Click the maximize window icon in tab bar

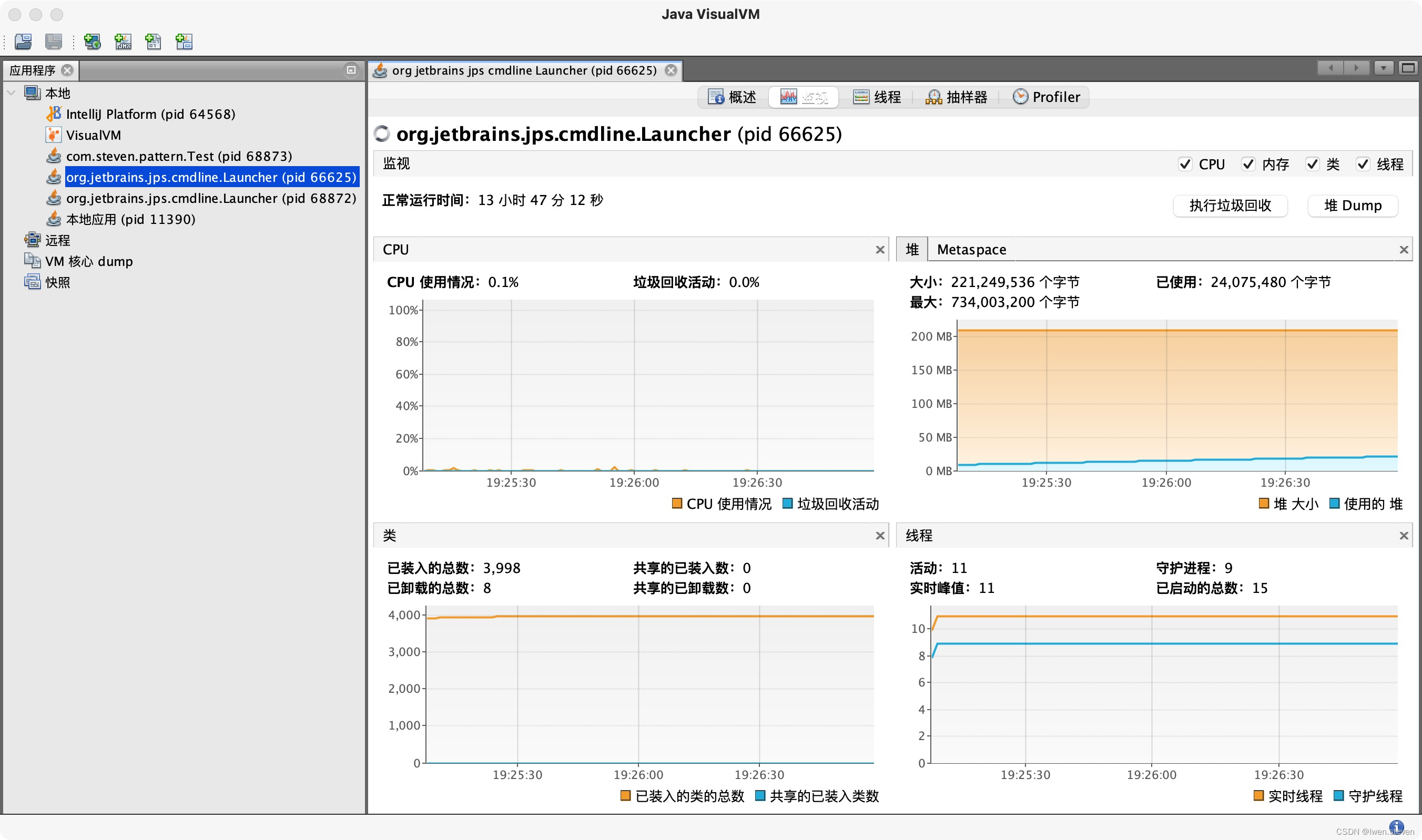pos(1408,68)
